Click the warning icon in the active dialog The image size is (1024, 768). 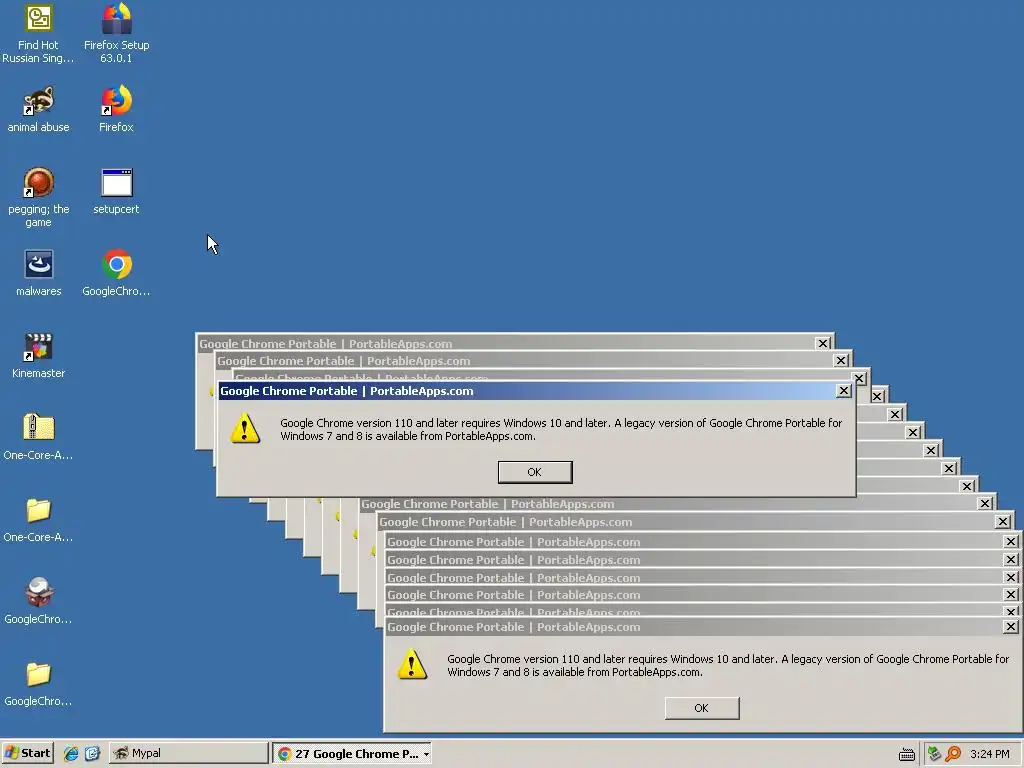coord(246,428)
